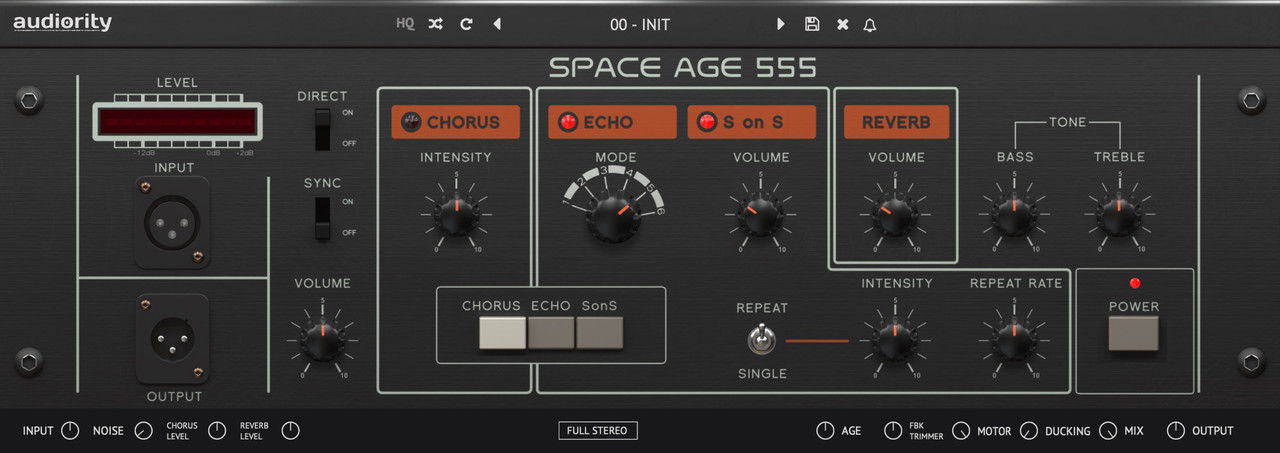
Task: Click the BASS tone knob
Action: tap(1014, 213)
